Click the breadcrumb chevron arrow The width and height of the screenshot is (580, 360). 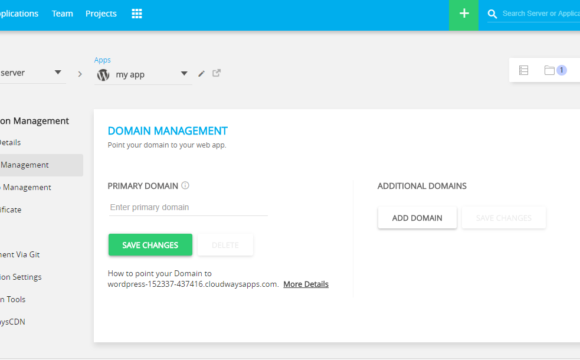pos(80,74)
